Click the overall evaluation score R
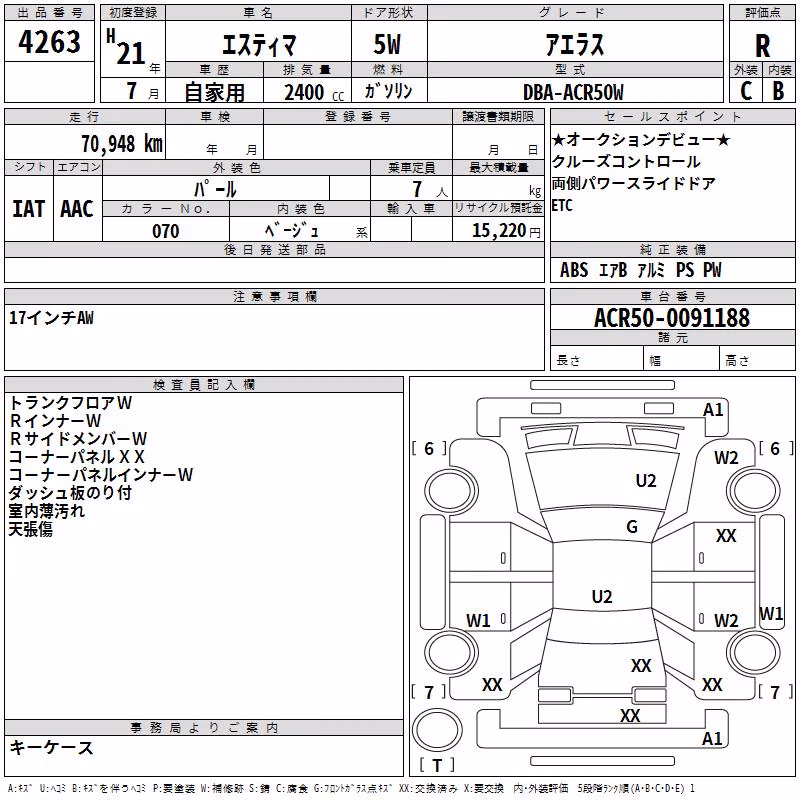This screenshot has height=800, width=800. click(762, 46)
